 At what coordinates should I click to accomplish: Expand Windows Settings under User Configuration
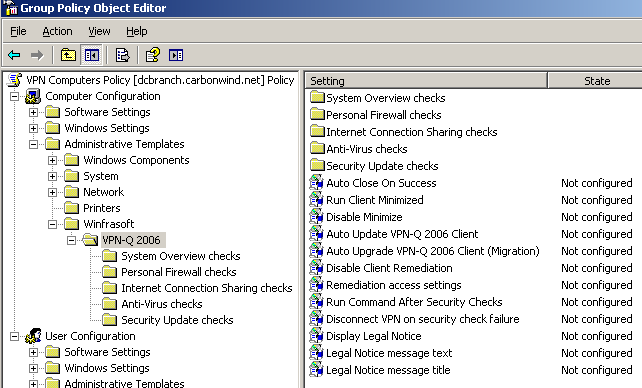(x=34, y=368)
